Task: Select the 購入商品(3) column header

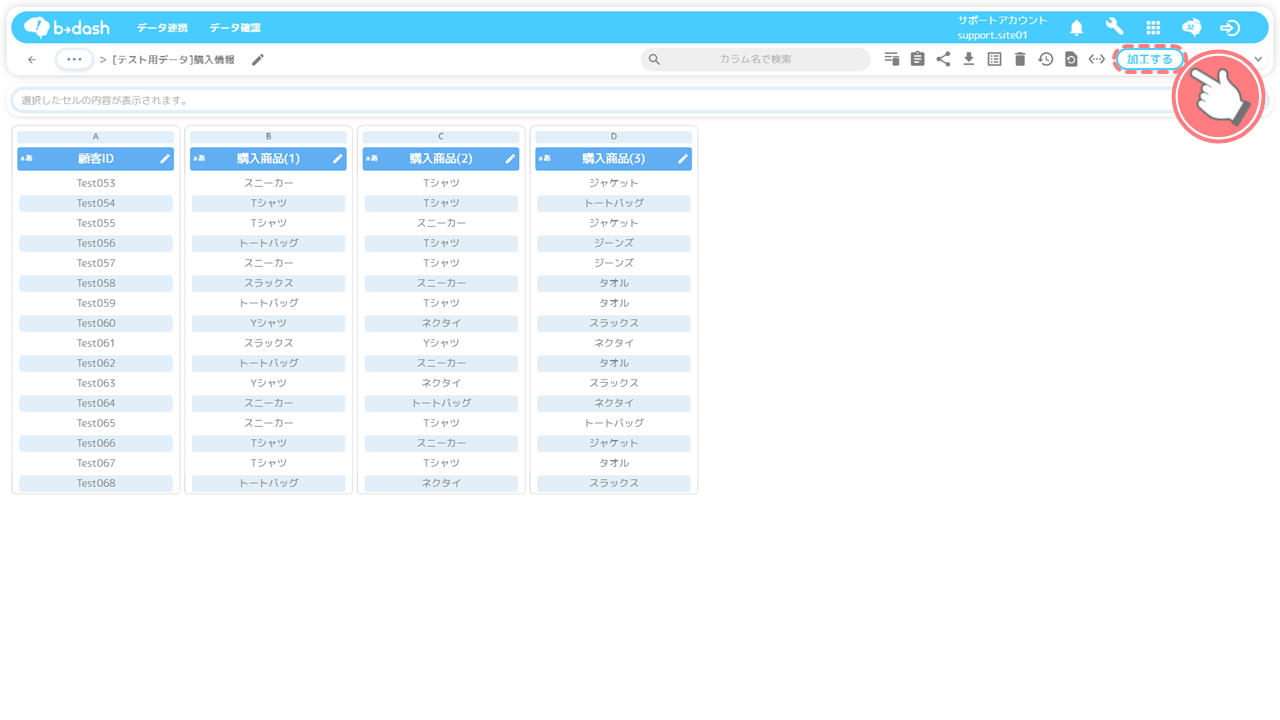Action: pyautogui.click(x=614, y=158)
